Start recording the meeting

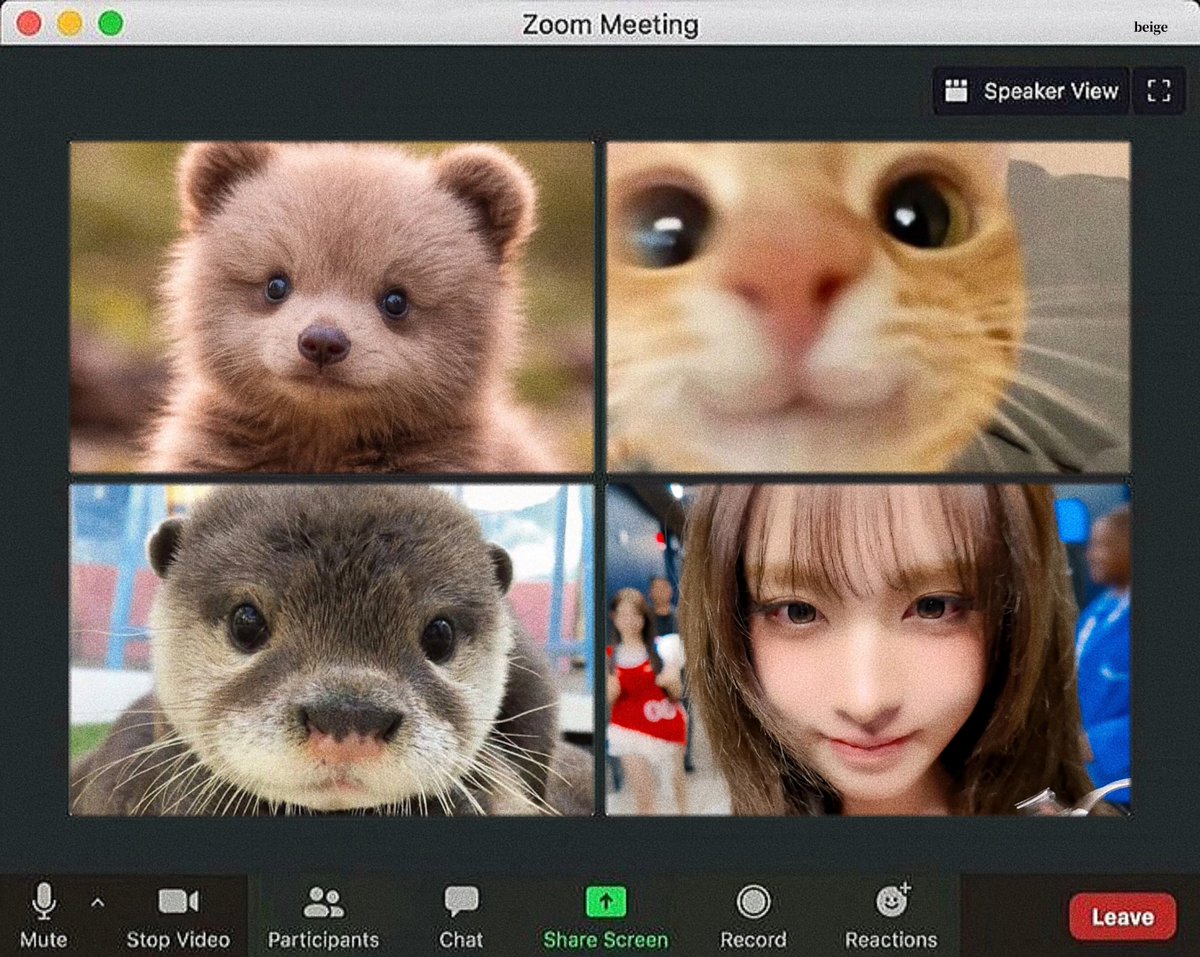click(753, 915)
